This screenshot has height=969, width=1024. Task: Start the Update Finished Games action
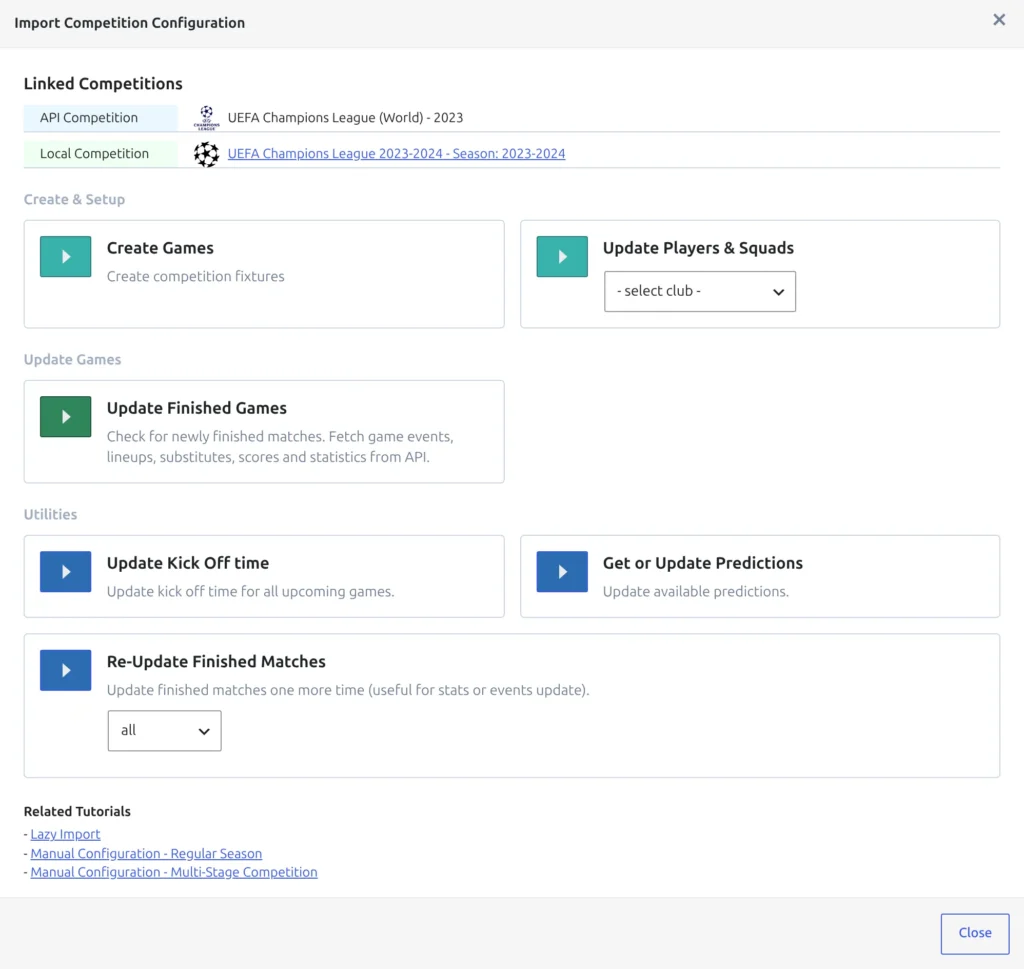(x=65, y=417)
